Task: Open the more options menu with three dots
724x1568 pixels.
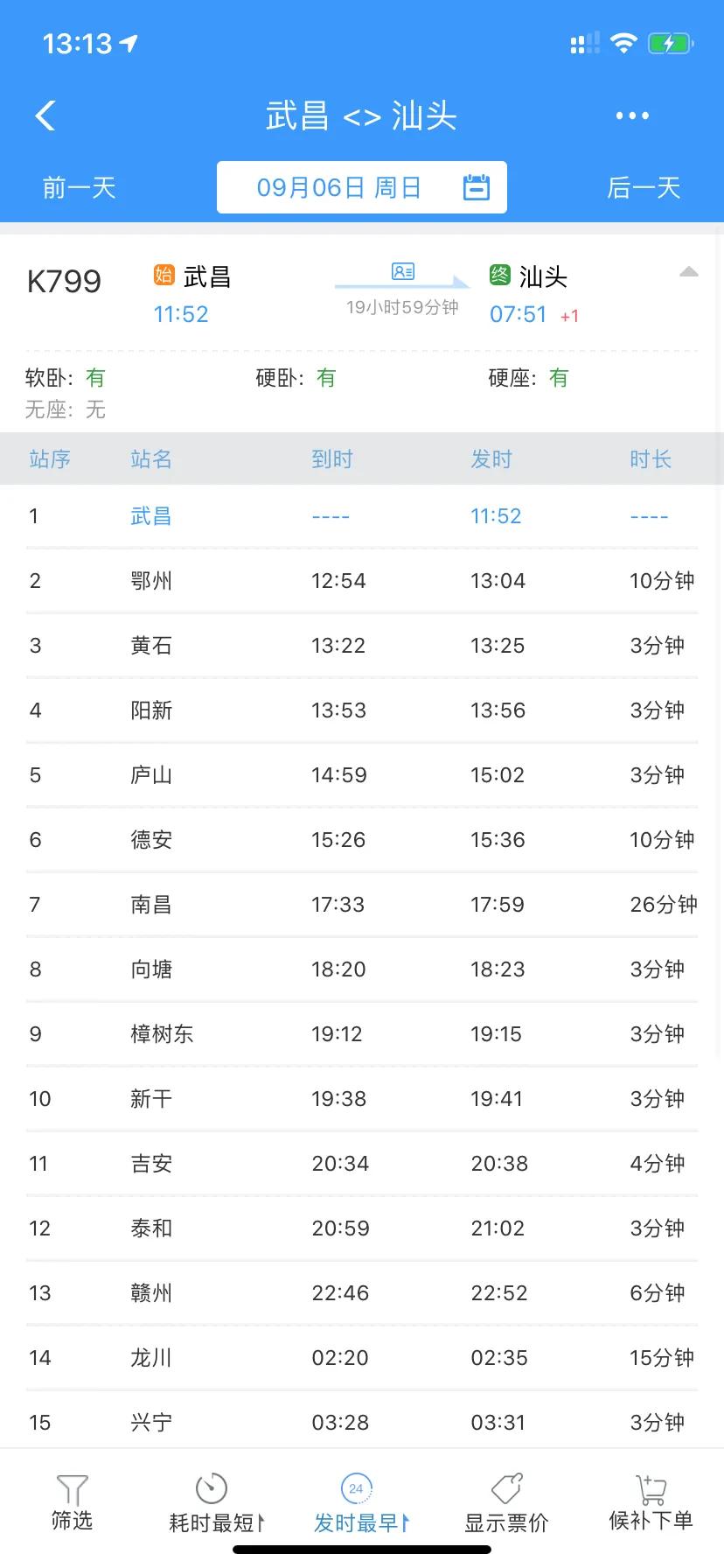Action: (631, 115)
